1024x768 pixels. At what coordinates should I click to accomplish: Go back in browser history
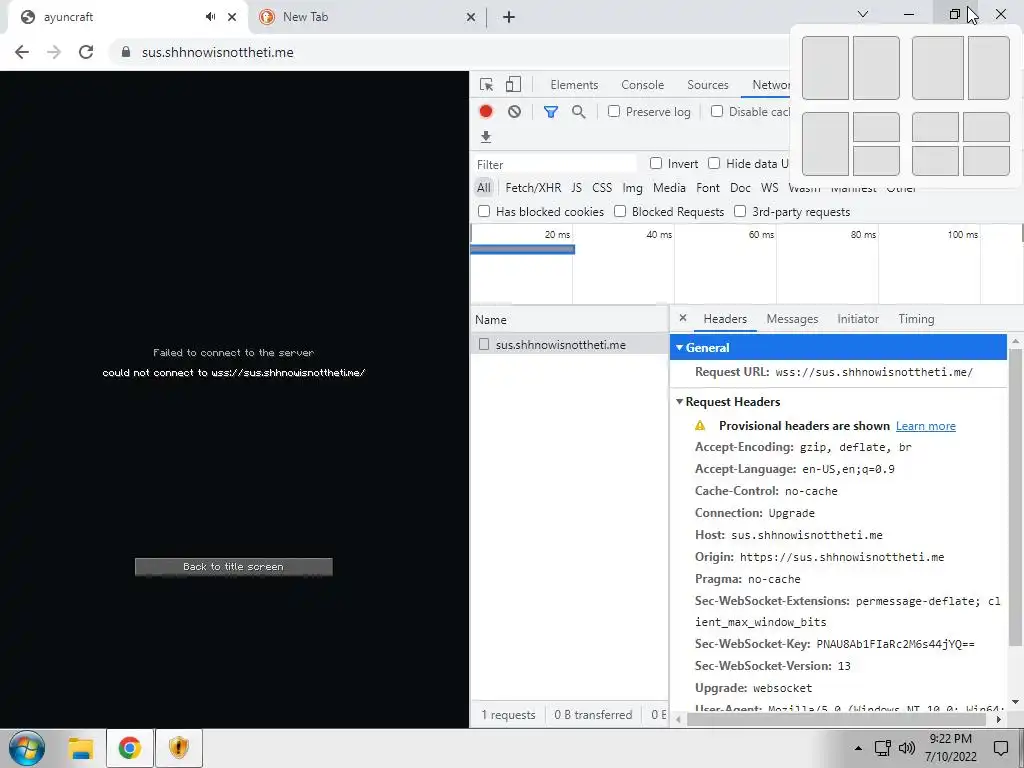click(22, 52)
